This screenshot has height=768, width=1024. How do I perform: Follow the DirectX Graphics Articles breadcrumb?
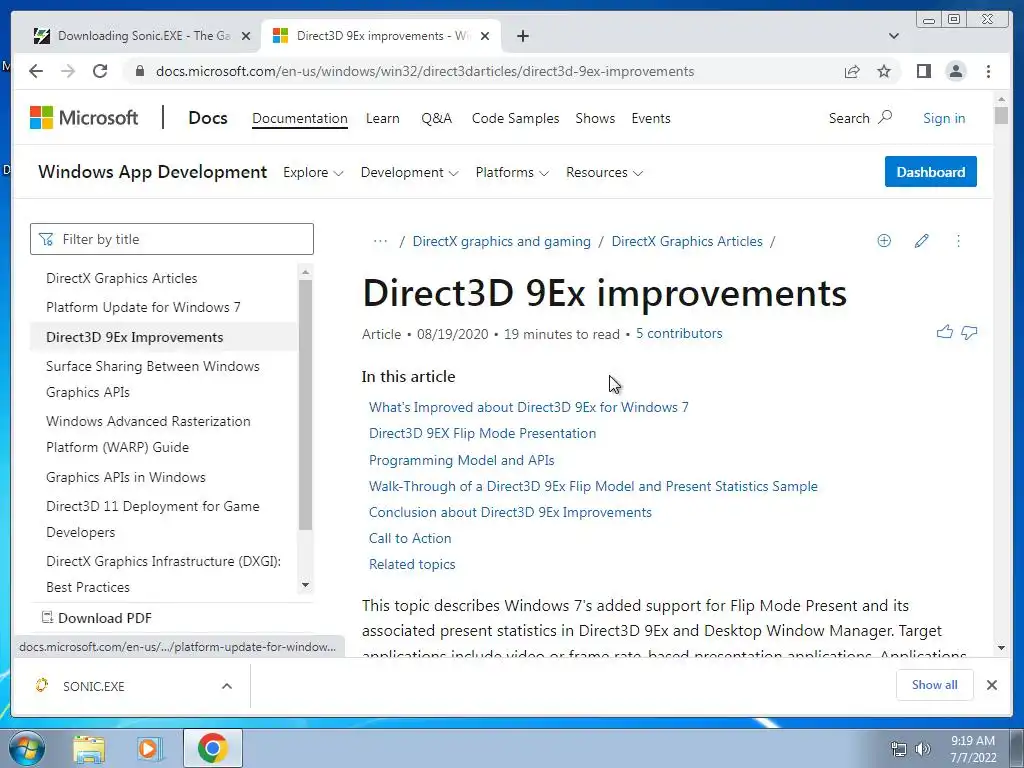[686, 241]
